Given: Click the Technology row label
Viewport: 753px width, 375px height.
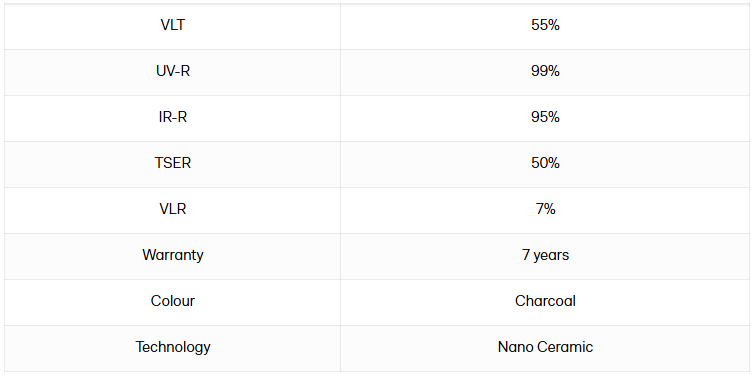Looking at the screenshot, I should (x=172, y=347).
